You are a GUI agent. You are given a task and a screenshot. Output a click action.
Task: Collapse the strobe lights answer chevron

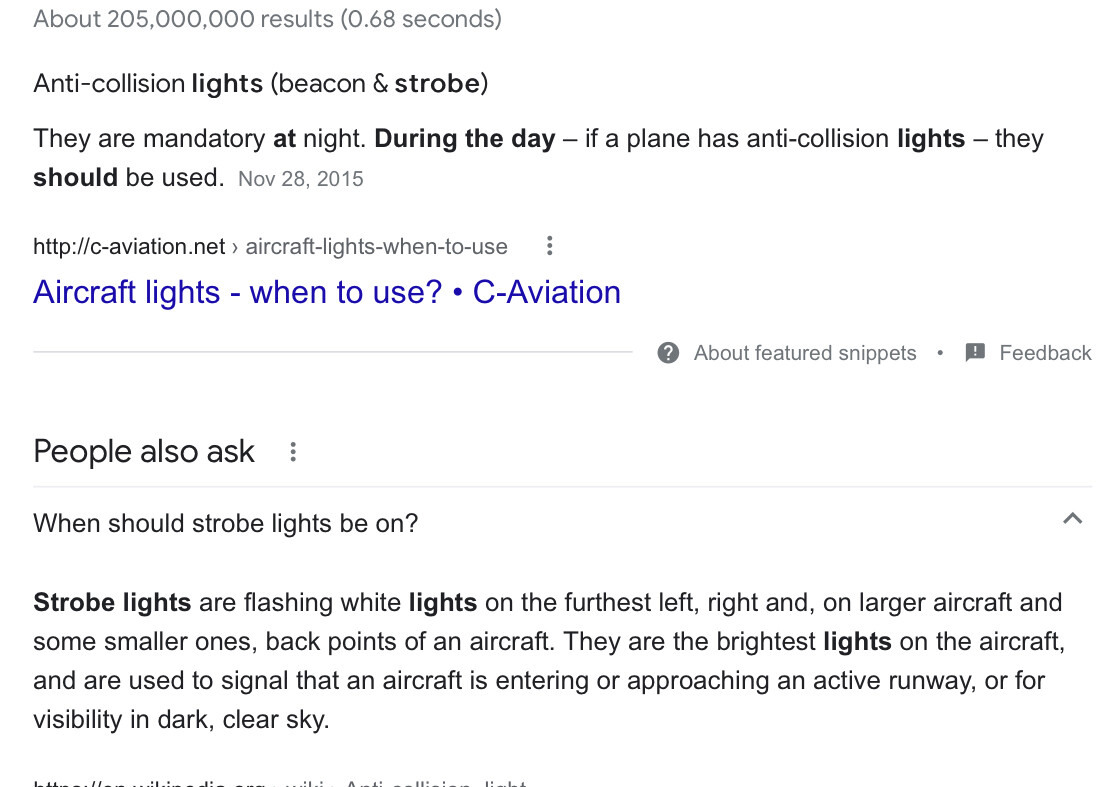(x=1072, y=519)
